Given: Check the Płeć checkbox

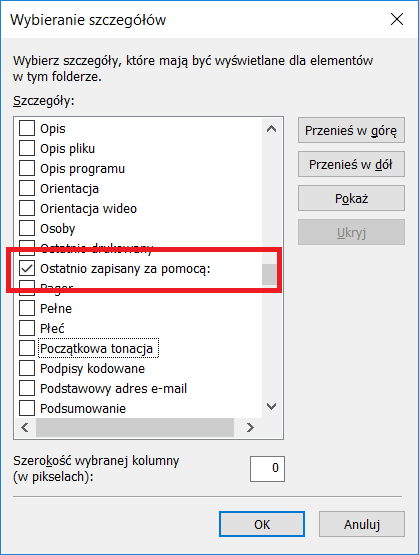Looking at the screenshot, I should 27,328.
